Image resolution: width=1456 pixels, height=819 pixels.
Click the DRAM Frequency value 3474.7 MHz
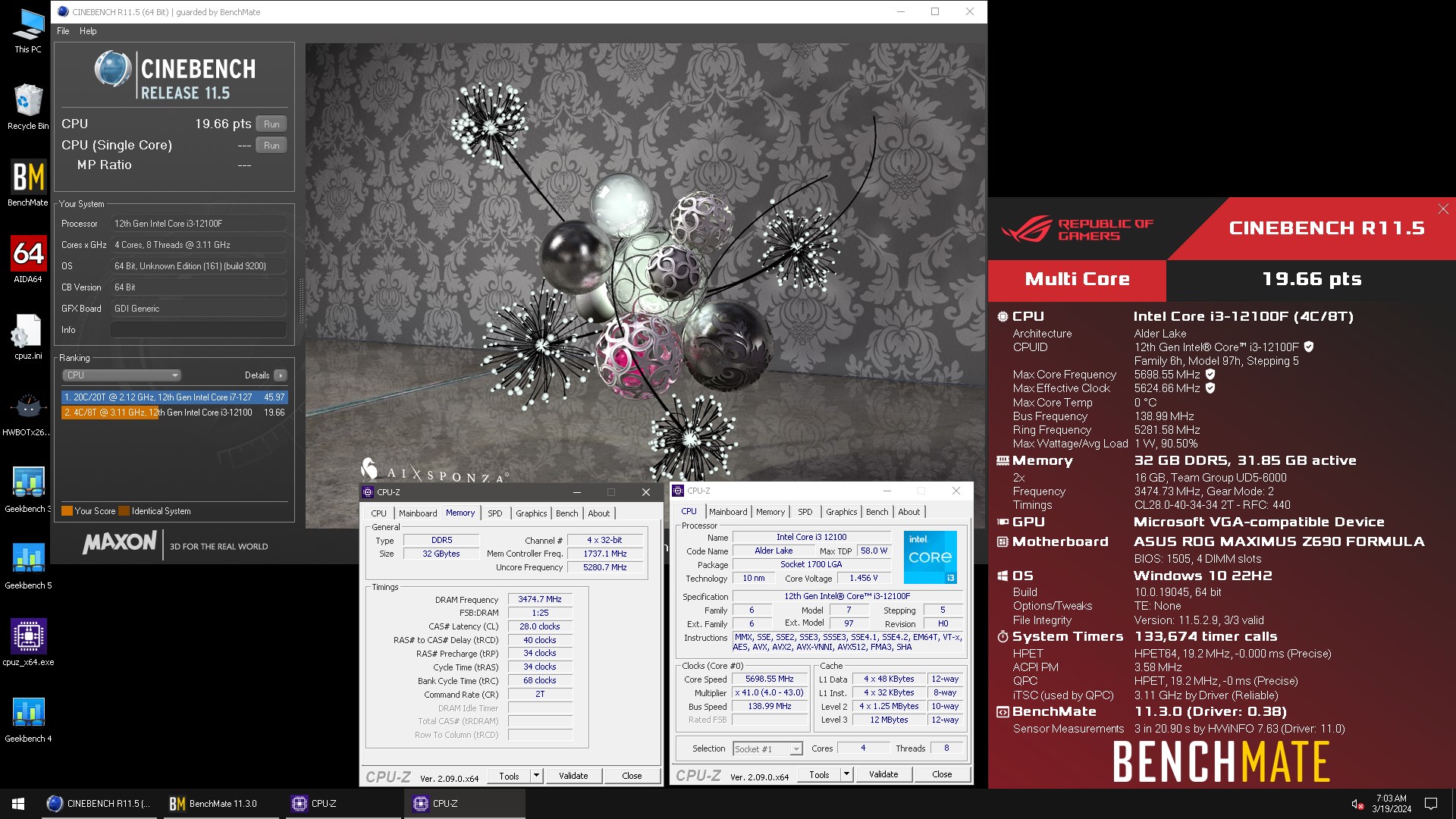click(540, 599)
